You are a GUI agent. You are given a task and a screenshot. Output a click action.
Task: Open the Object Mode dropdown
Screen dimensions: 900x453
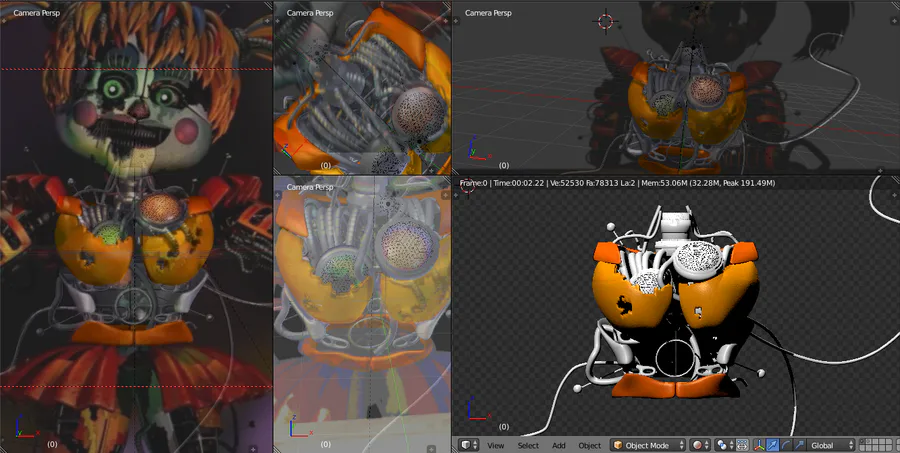click(x=649, y=445)
